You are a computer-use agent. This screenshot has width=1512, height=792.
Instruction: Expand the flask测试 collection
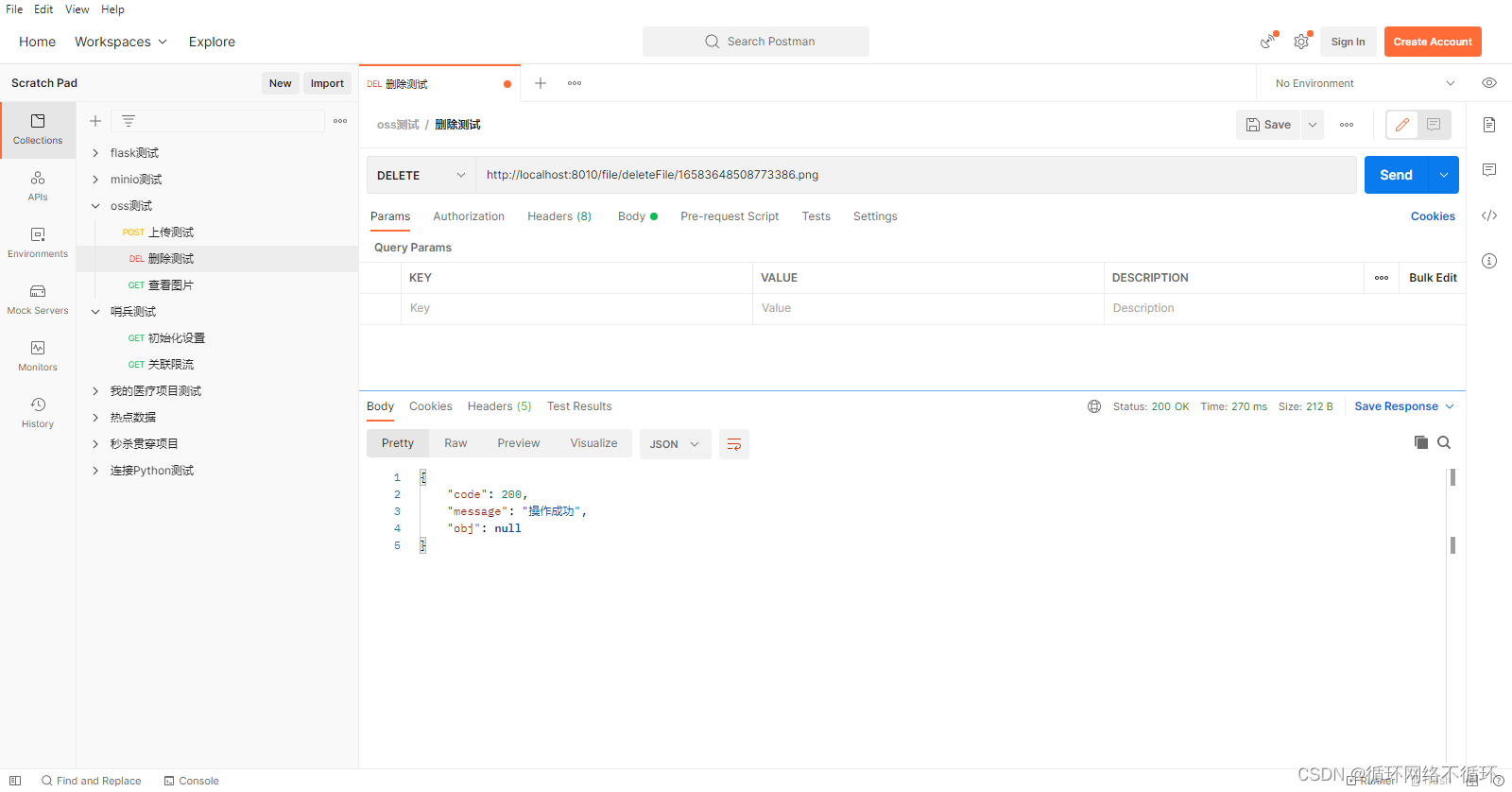[x=95, y=153]
